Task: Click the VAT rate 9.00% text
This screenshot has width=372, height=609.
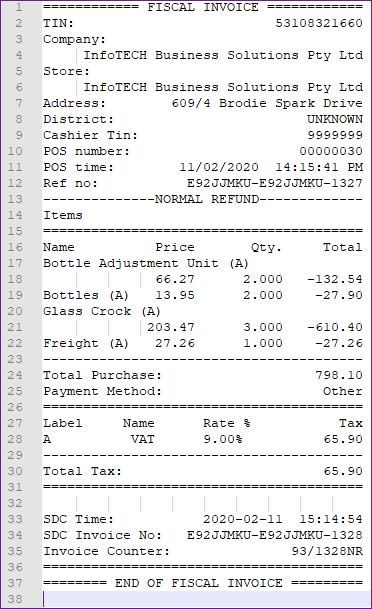Action: pyautogui.click(x=223, y=439)
